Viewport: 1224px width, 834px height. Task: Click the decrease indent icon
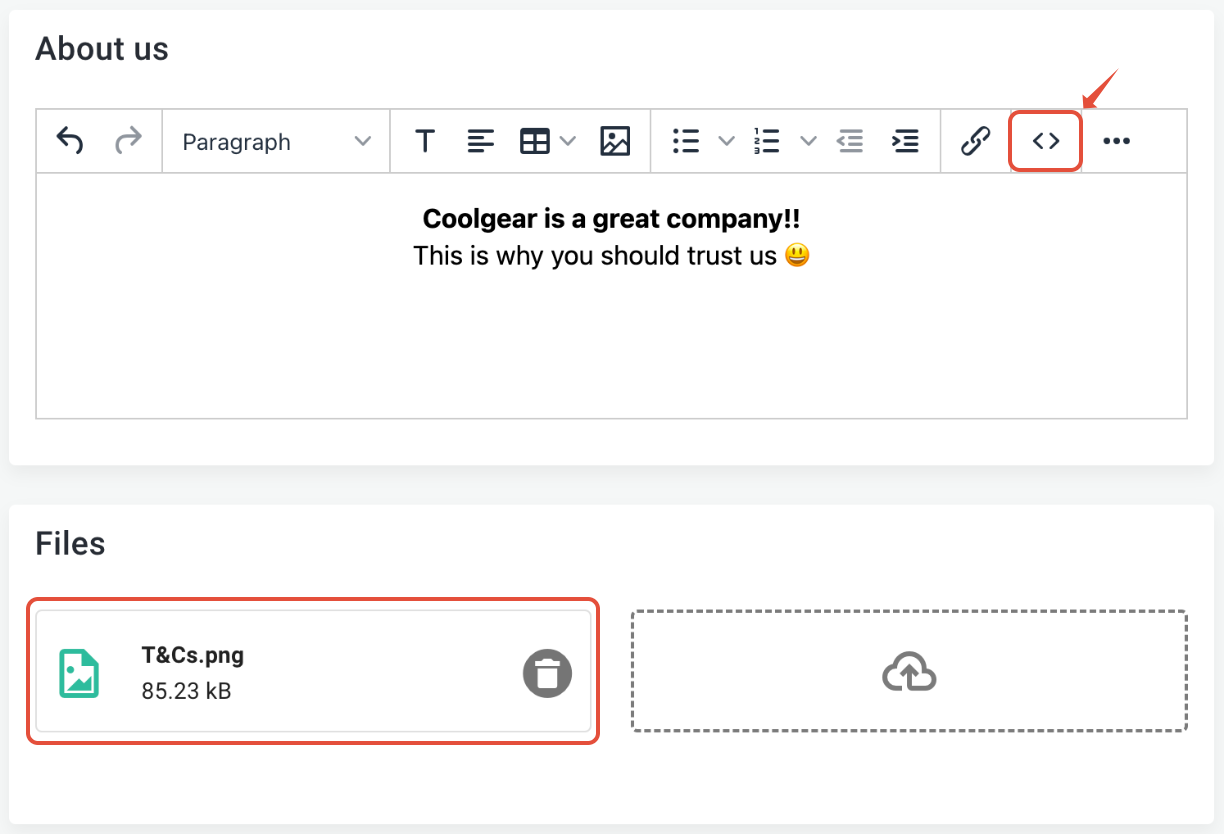850,141
